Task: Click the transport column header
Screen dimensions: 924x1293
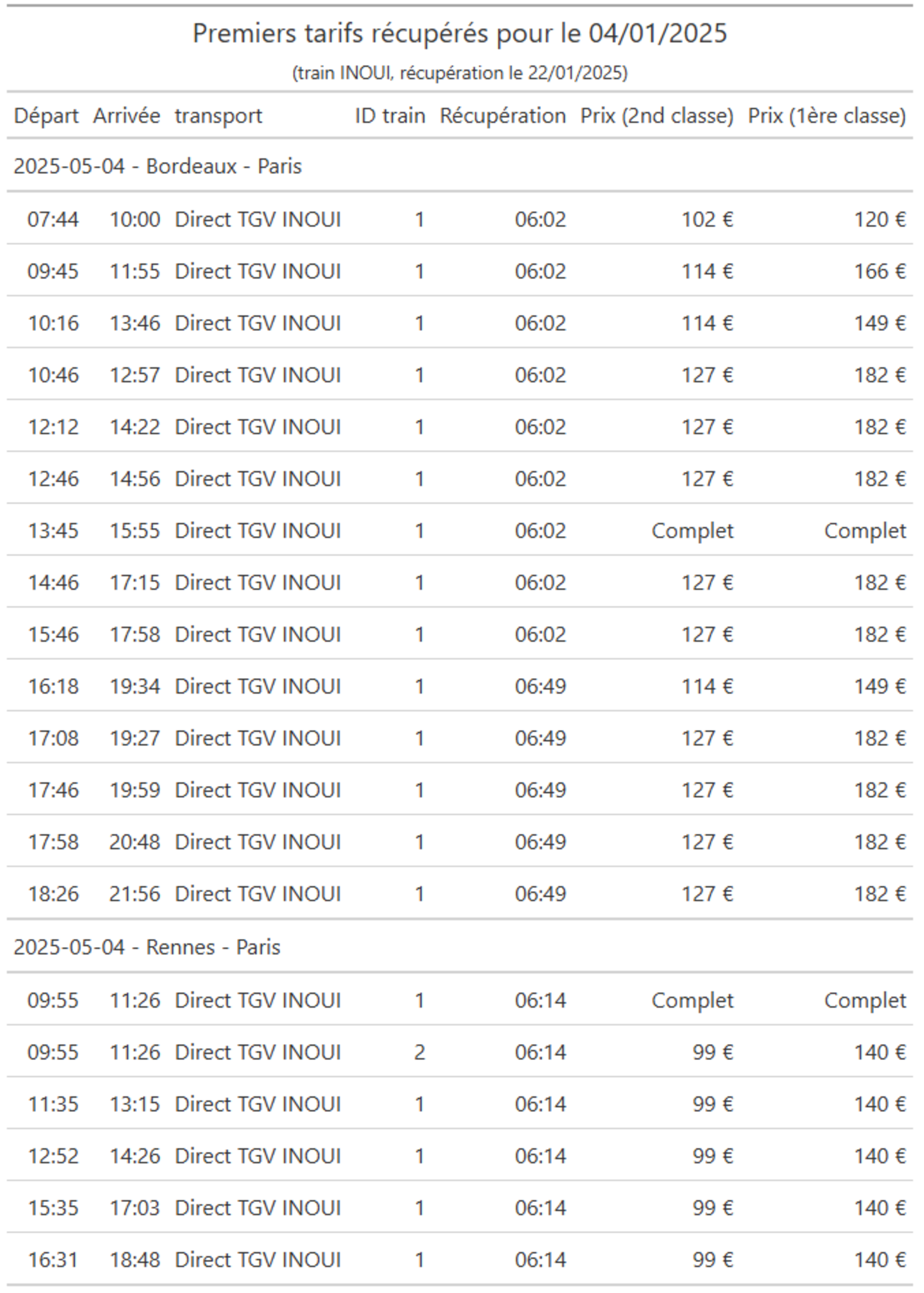Action: point(218,116)
